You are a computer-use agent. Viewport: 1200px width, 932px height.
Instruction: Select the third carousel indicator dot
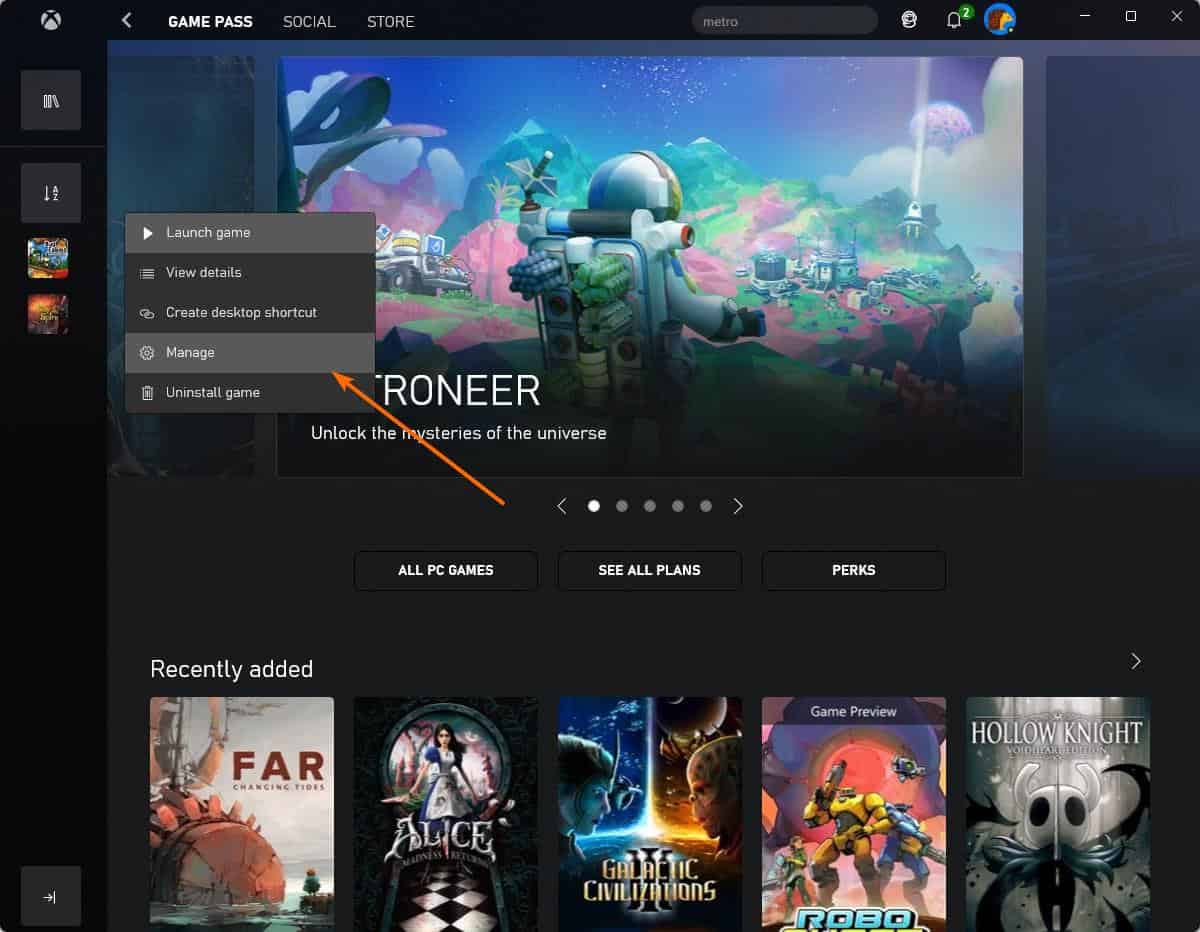(x=650, y=506)
